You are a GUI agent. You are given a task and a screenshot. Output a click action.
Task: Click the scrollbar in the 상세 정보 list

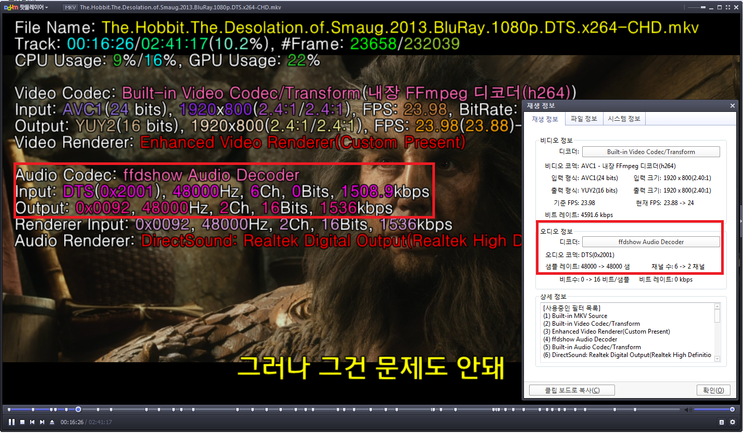point(717,333)
